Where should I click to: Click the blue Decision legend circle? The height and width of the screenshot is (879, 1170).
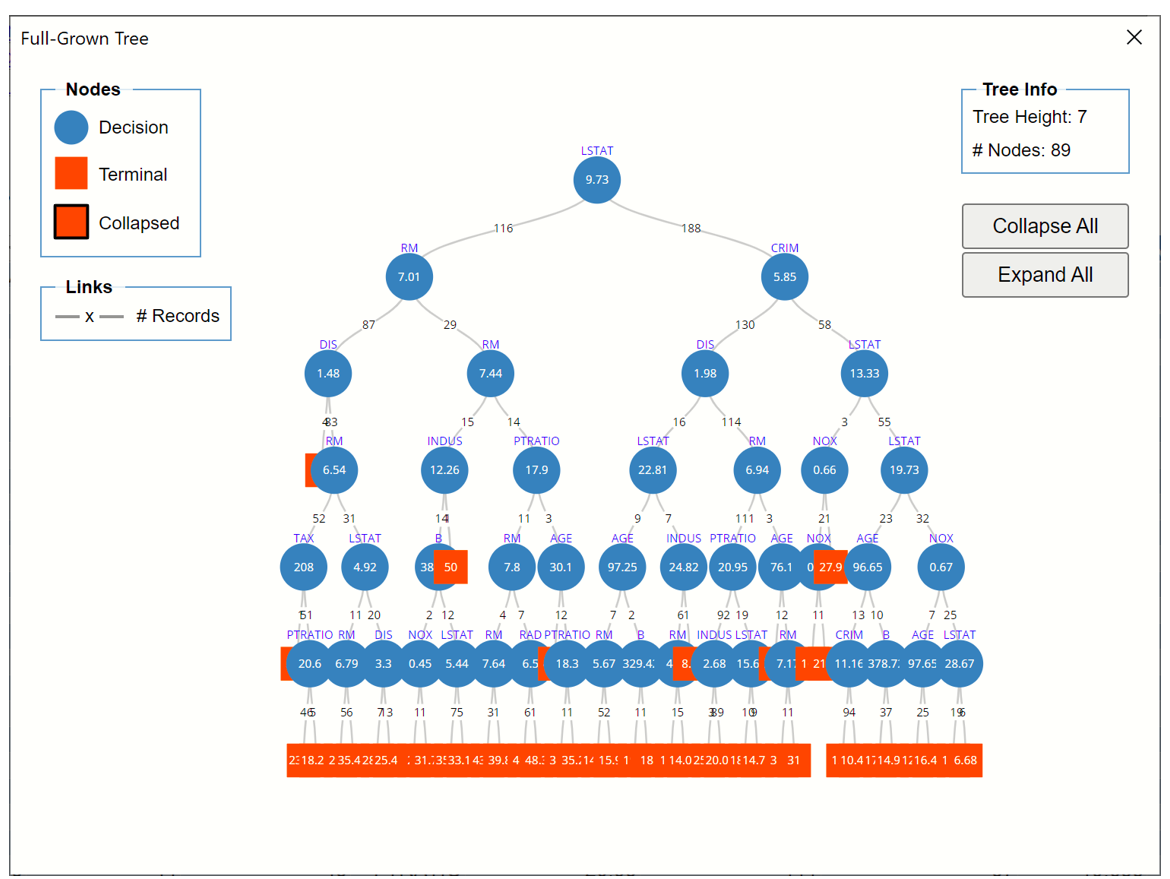click(x=71, y=128)
